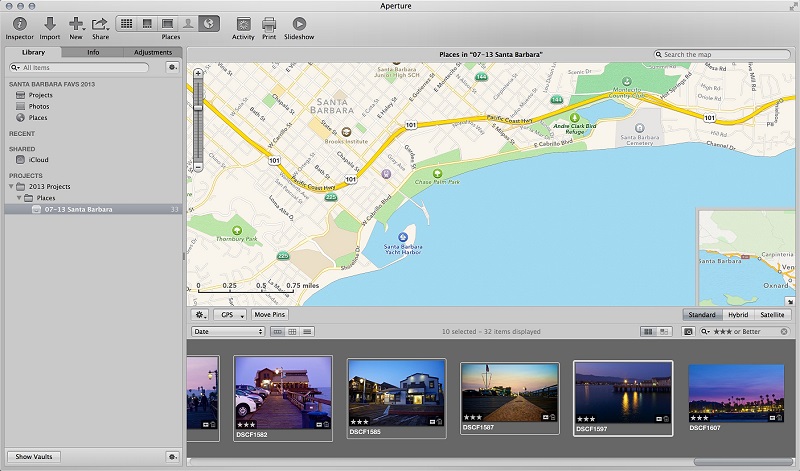Switch to the Info tab
Viewport: 800px width, 471px height.
click(93, 52)
